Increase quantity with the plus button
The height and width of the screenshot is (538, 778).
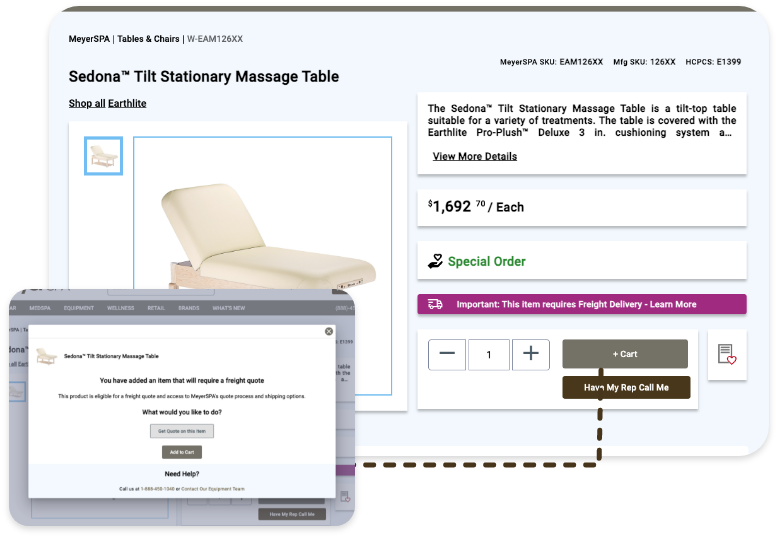tap(530, 354)
